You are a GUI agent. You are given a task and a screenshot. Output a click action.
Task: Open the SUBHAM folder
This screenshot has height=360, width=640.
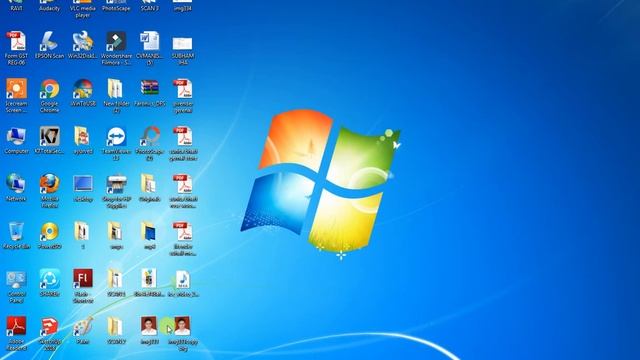click(182, 43)
